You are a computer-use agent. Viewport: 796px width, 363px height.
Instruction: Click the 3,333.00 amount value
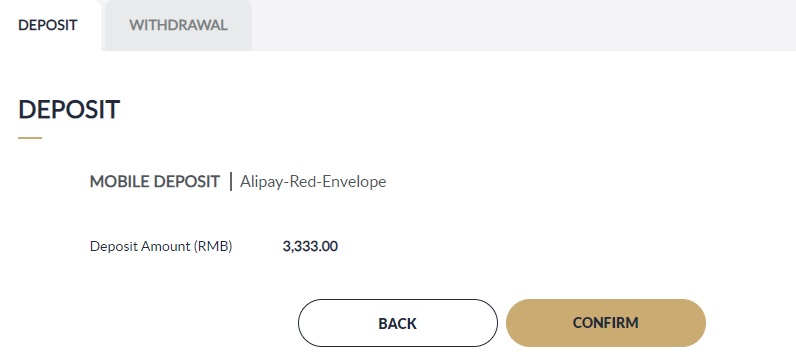point(310,246)
